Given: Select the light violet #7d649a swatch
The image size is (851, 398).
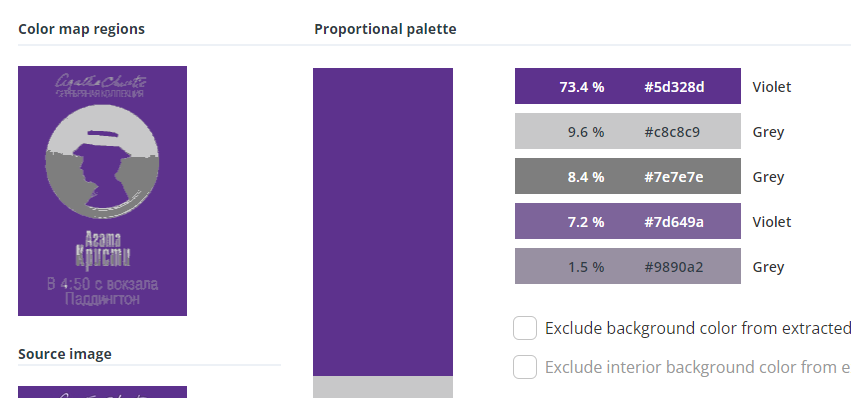Looking at the screenshot, I should [x=627, y=221].
